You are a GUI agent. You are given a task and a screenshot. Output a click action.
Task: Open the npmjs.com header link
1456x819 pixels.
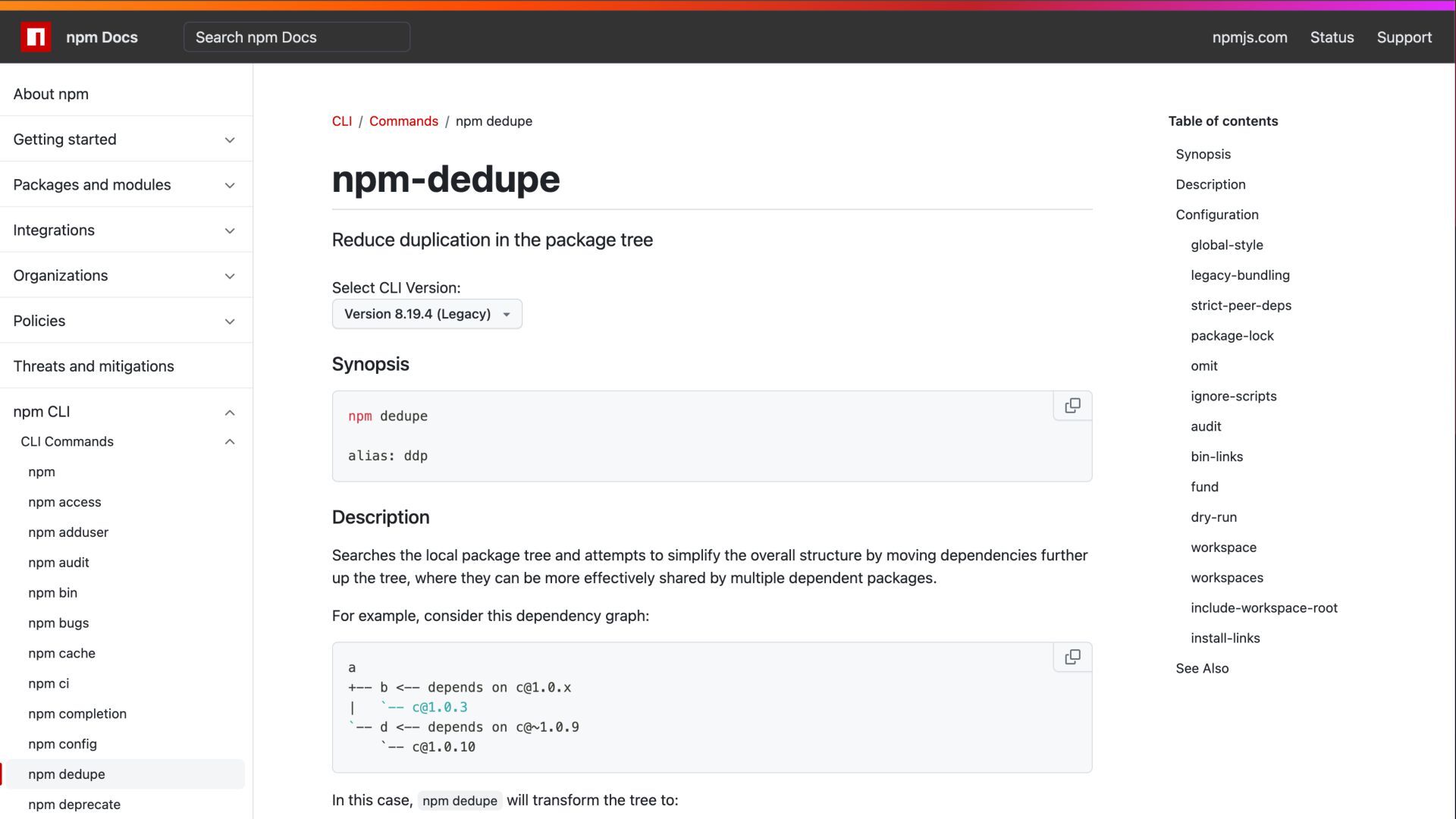[x=1249, y=37]
